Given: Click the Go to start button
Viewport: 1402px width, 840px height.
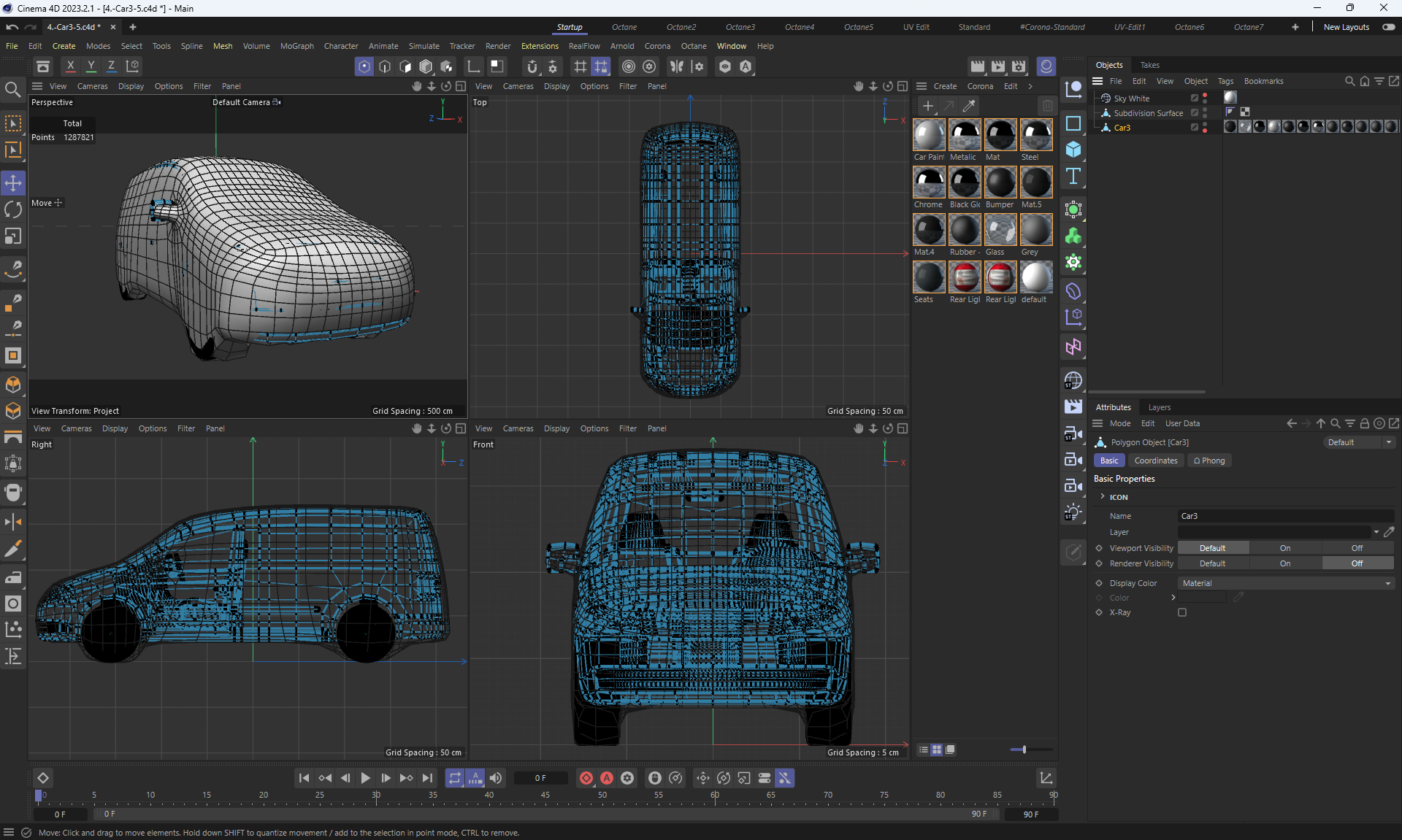Looking at the screenshot, I should coord(304,778).
